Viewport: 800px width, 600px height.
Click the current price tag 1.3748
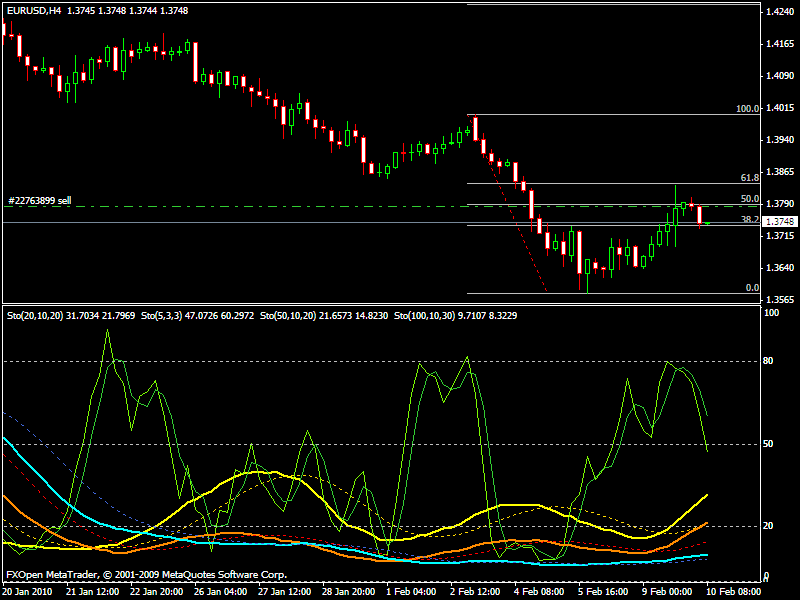point(779,221)
